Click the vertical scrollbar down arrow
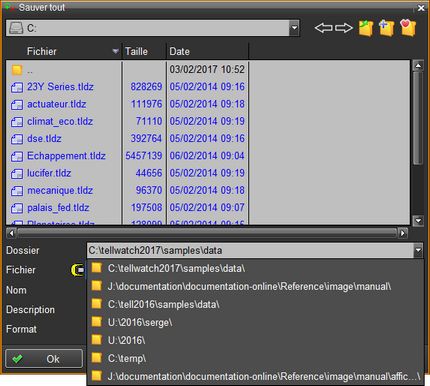This screenshot has height=386, width=430. point(418,220)
